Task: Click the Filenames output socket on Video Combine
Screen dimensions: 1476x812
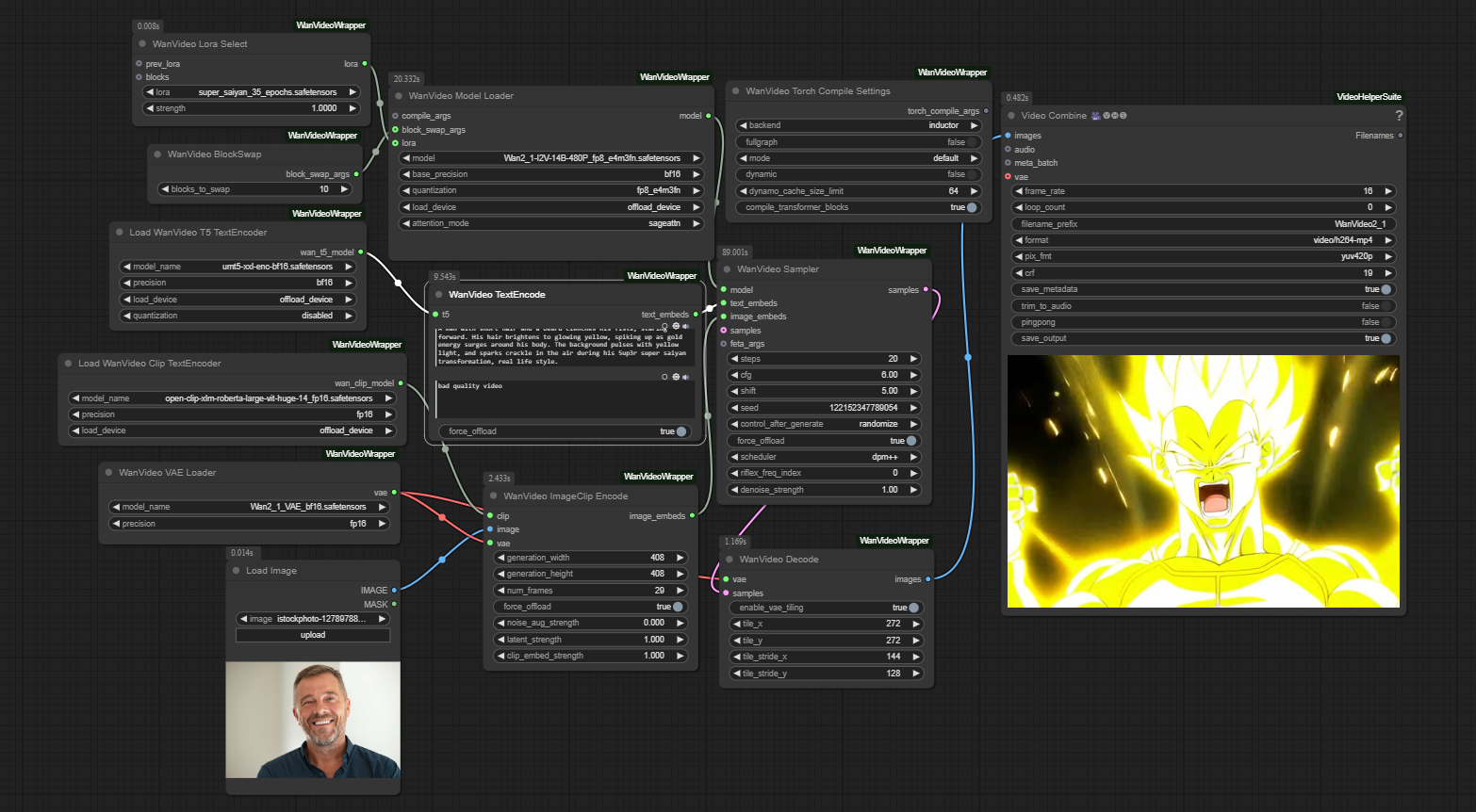Action: pos(1401,135)
